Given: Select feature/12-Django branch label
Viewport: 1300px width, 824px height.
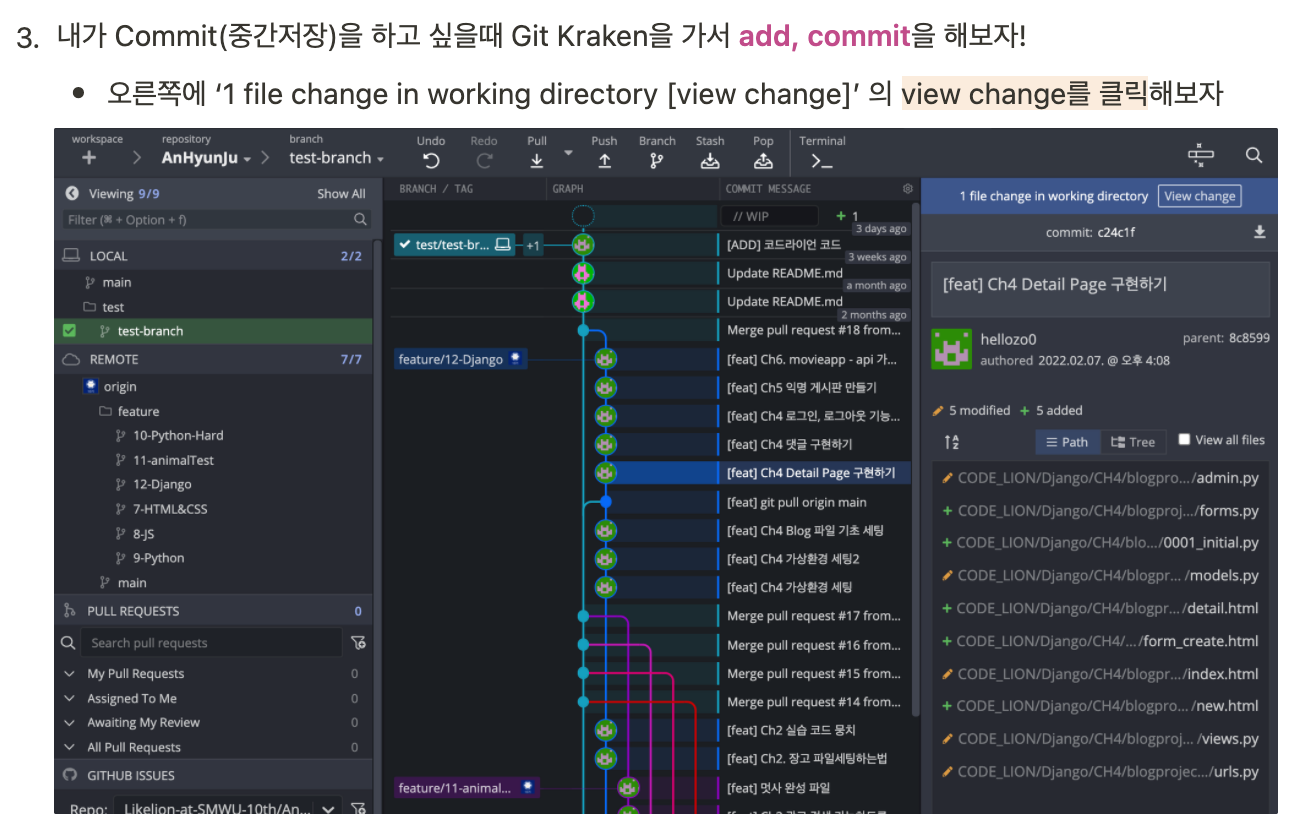Looking at the screenshot, I should [460, 359].
